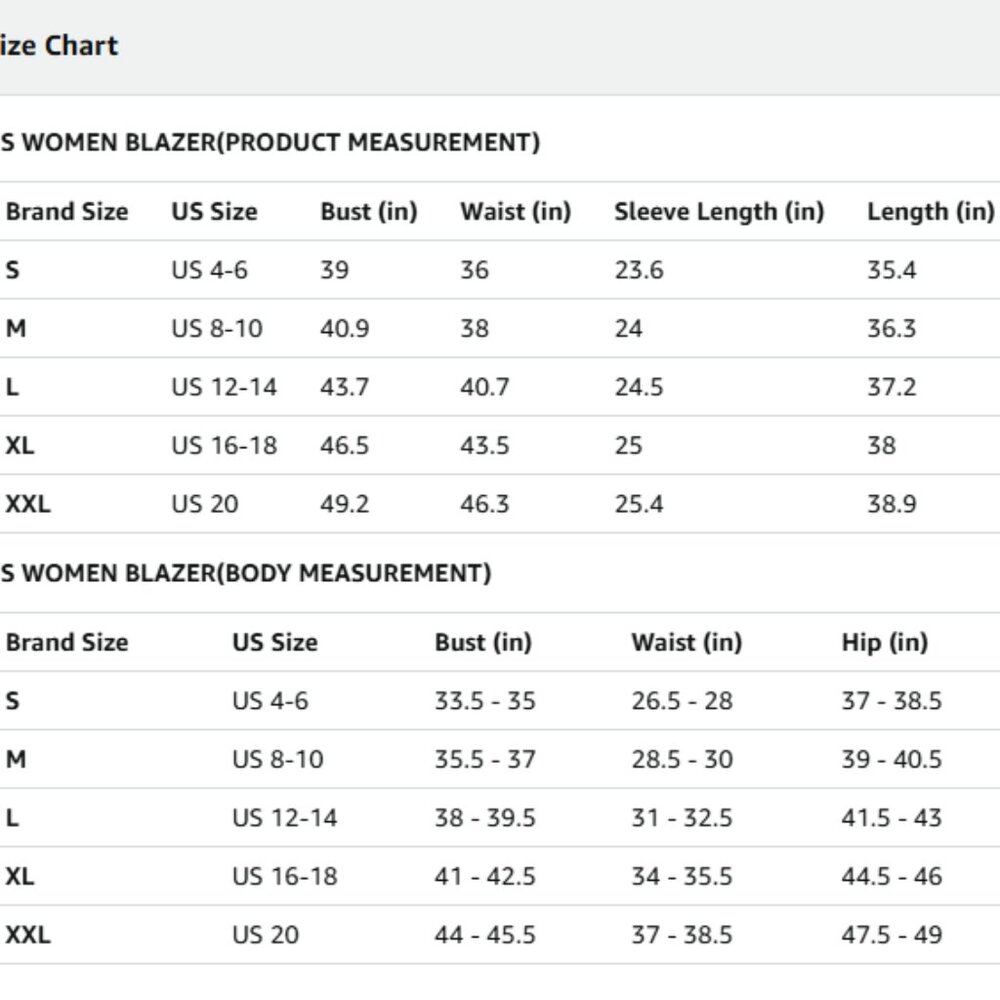This screenshot has width=1000, height=1000.
Task: Click the product waist value 40.7
Action: 485,387
